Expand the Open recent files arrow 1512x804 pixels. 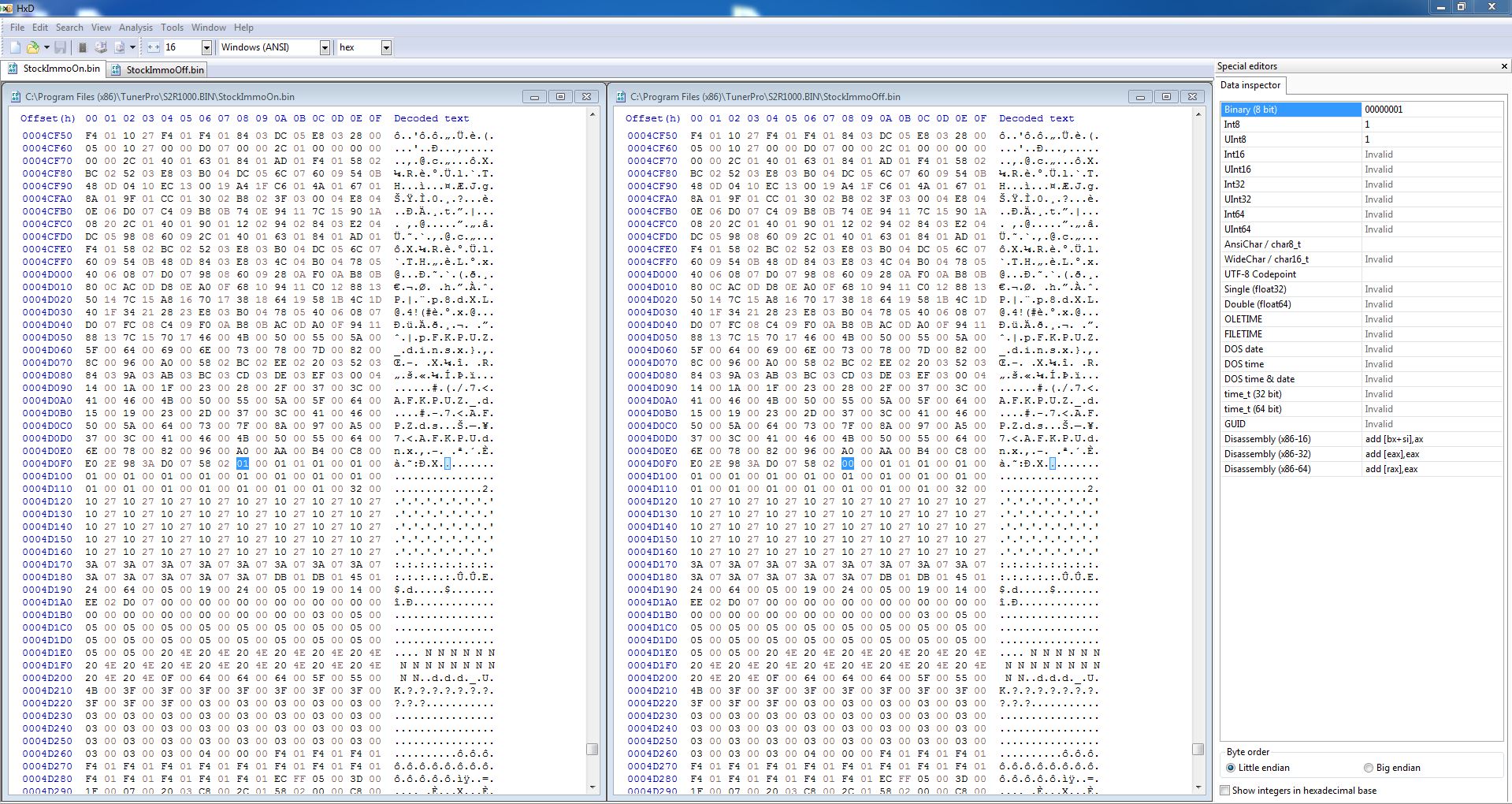click(46, 47)
